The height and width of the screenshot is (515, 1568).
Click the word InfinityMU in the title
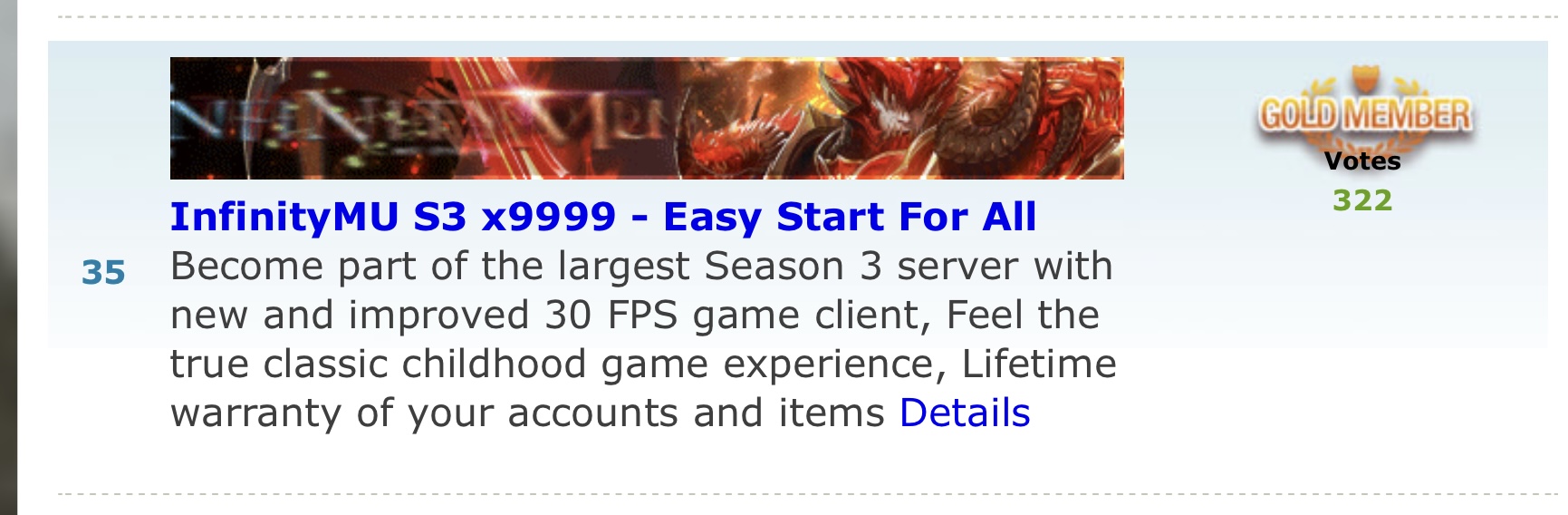284,217
